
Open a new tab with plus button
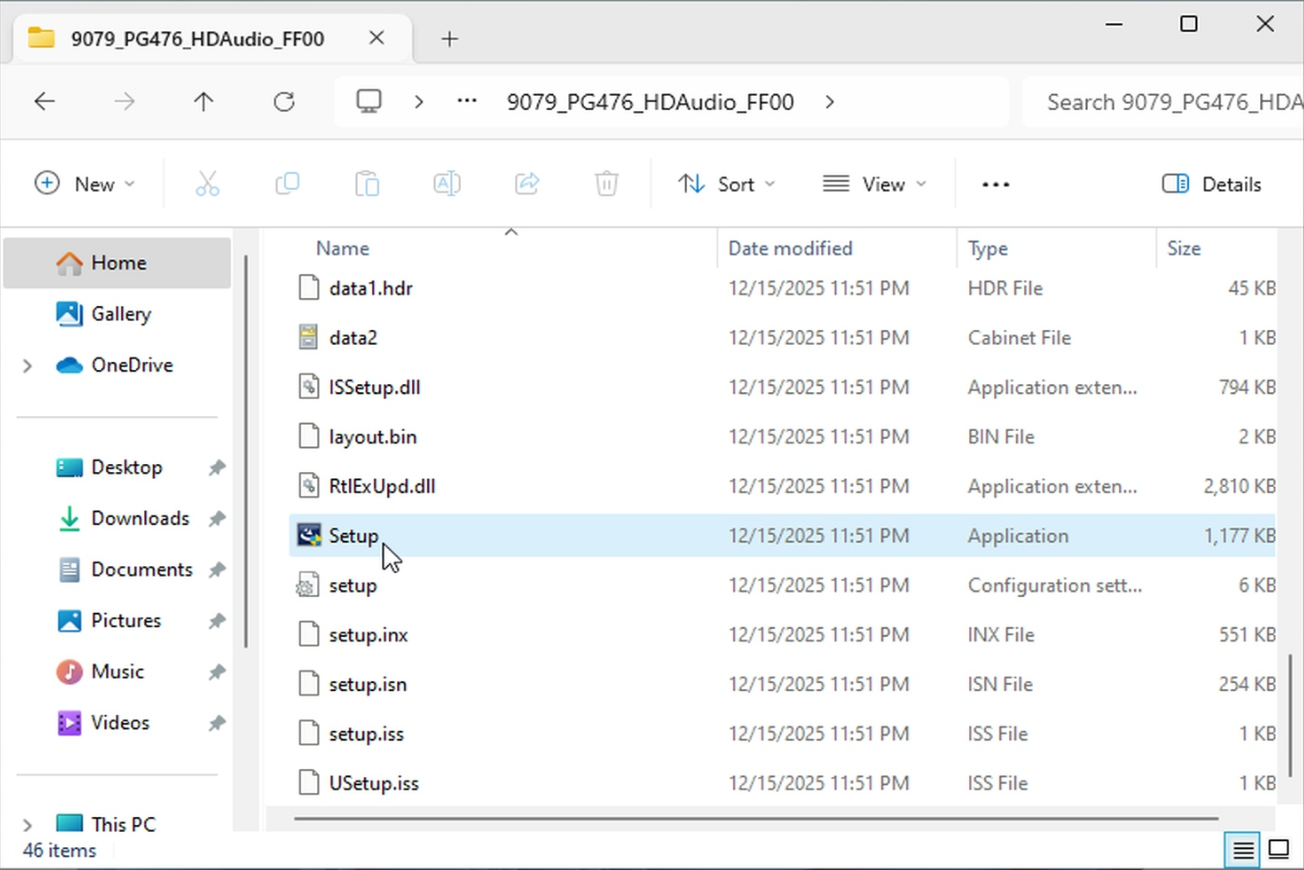click(450, 39)
